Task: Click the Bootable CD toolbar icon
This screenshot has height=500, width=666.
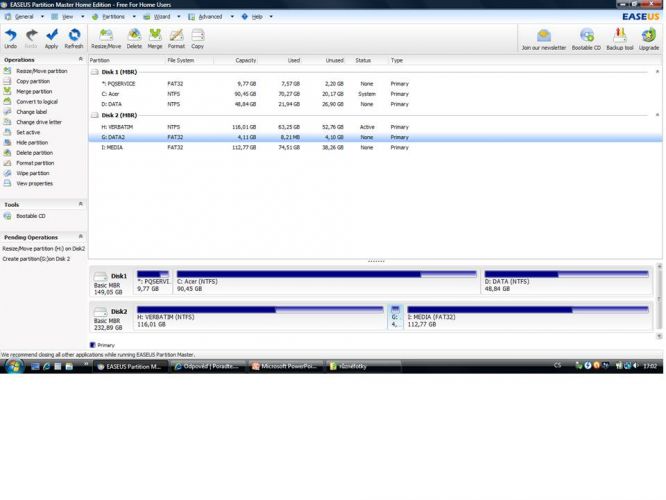Action: 586,40
